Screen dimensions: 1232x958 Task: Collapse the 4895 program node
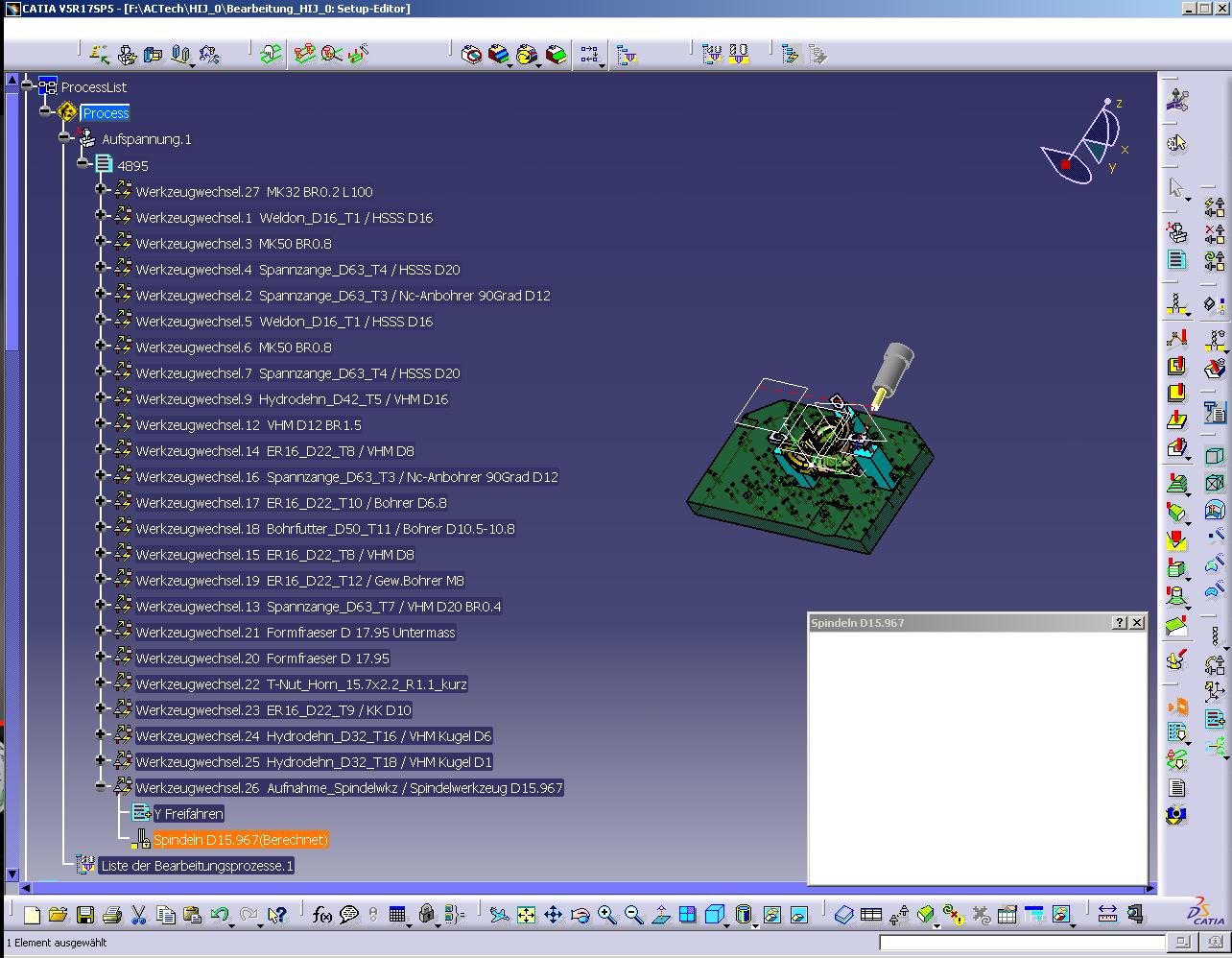tap(83, 164)
